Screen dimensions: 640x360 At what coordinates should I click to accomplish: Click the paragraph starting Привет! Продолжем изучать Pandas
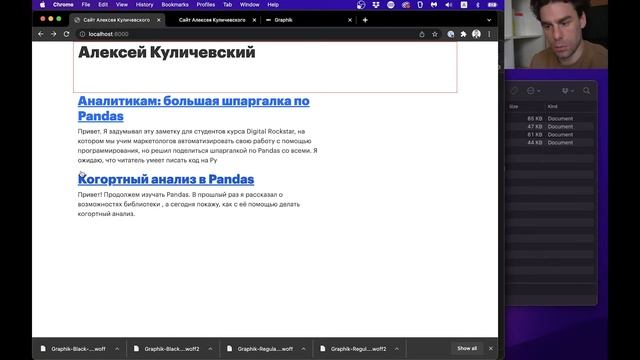189,204
